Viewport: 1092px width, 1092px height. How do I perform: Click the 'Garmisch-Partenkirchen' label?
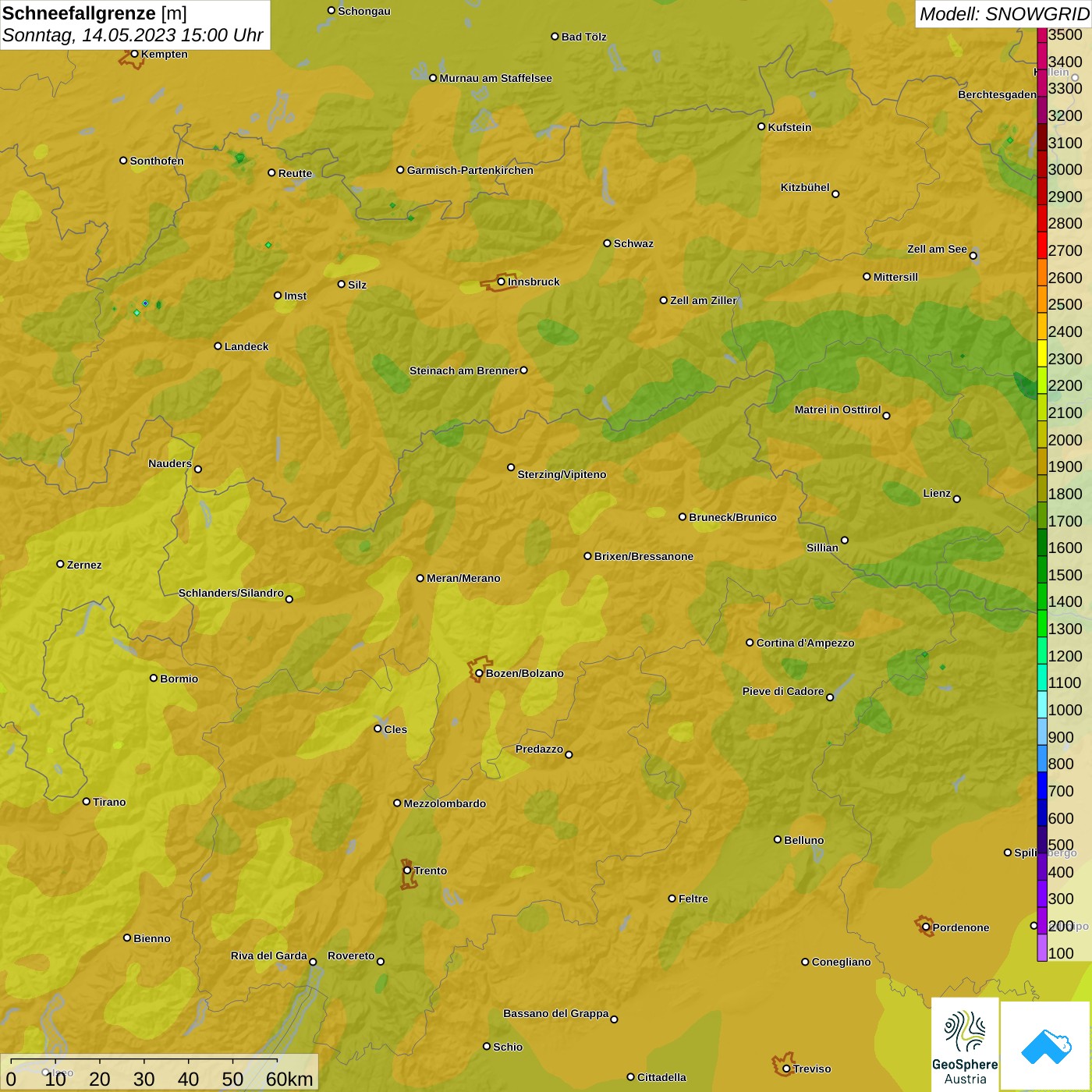[x=470, y=170]
